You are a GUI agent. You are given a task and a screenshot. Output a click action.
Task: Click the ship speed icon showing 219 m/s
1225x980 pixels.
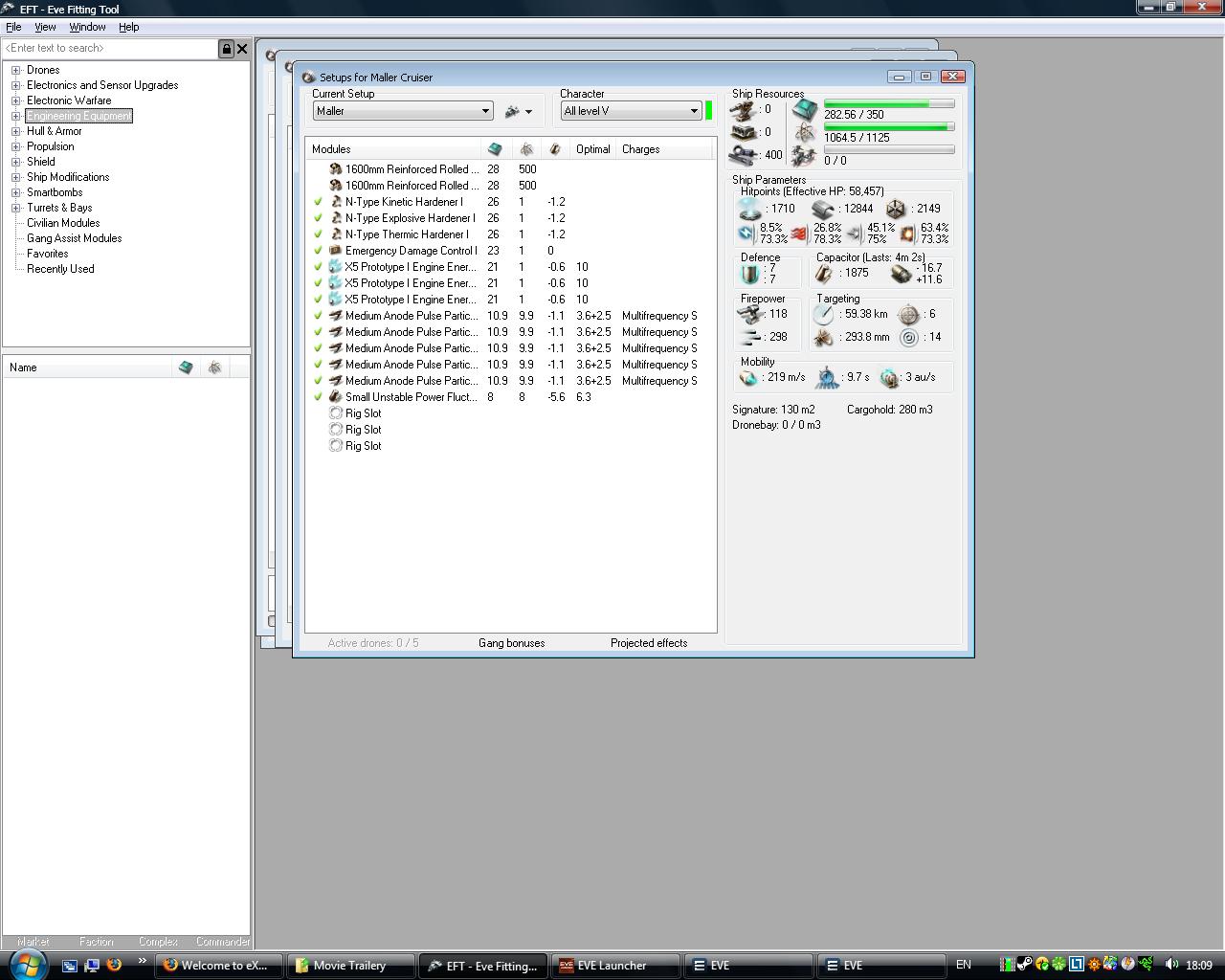(x=748, y=378)
